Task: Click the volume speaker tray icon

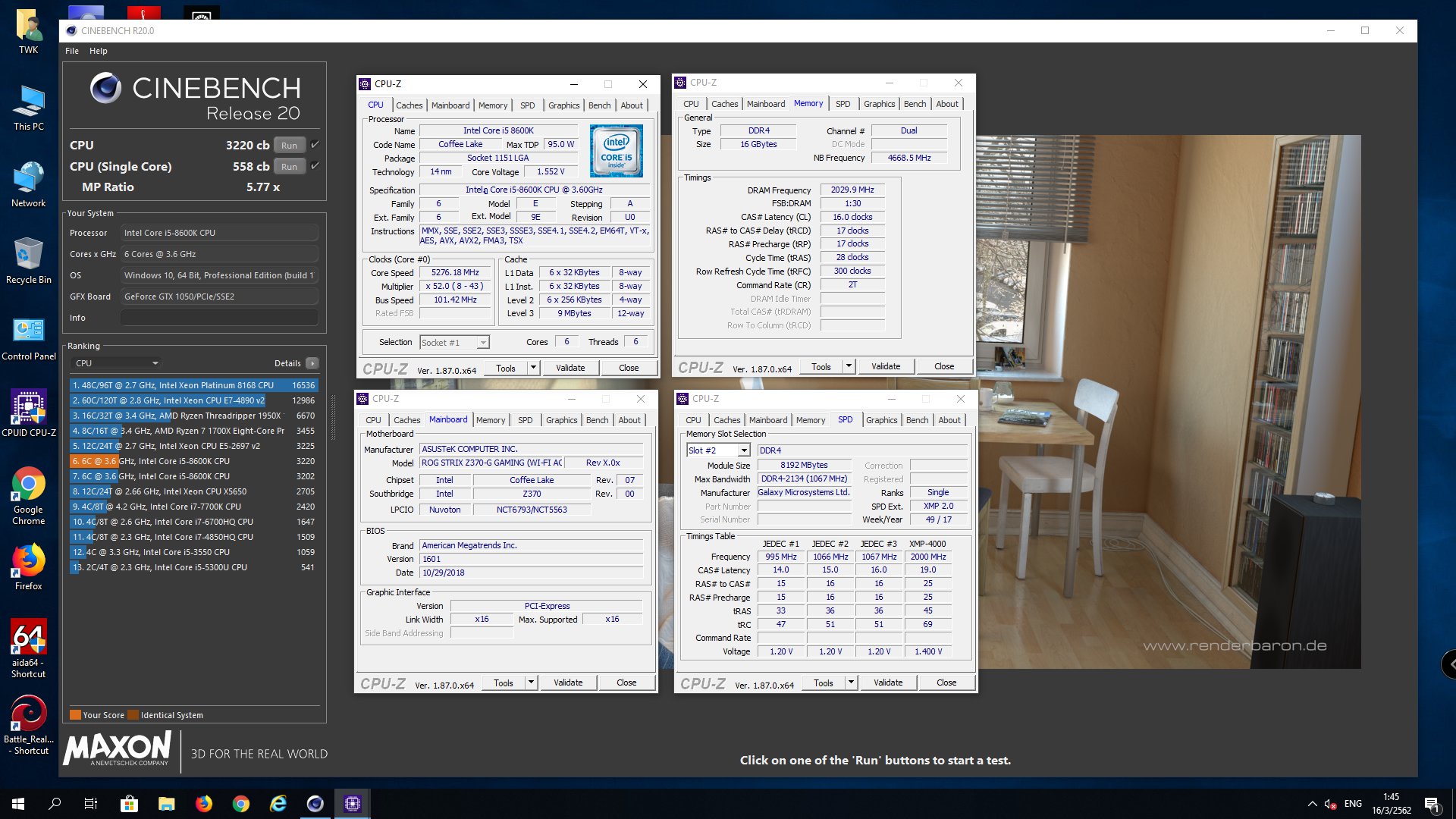Action: click(1329, 804)
